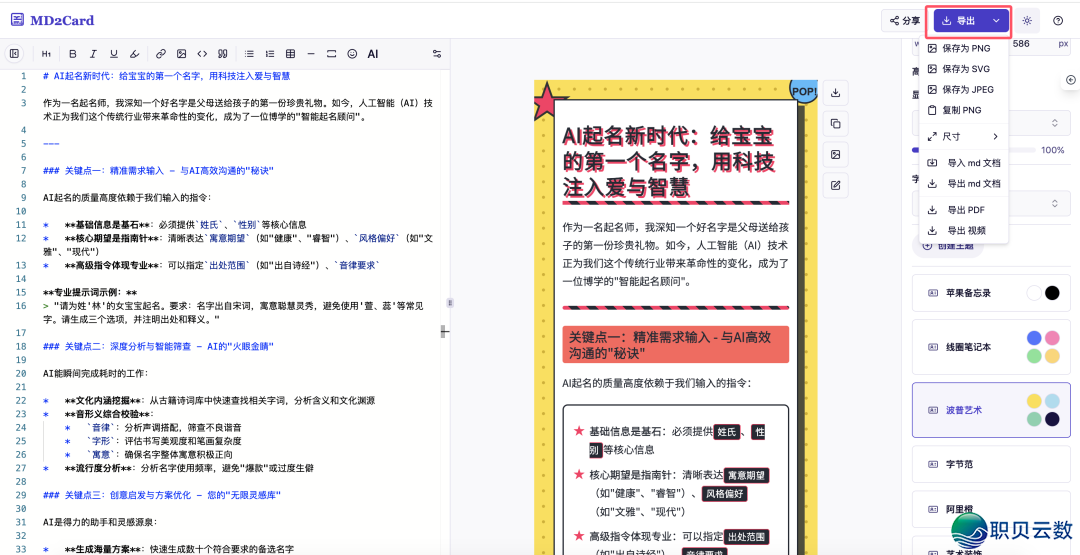Screen dimensions: 1080x555
Task: Select the 阿里橙 theme card
Action: coord(991,510)
